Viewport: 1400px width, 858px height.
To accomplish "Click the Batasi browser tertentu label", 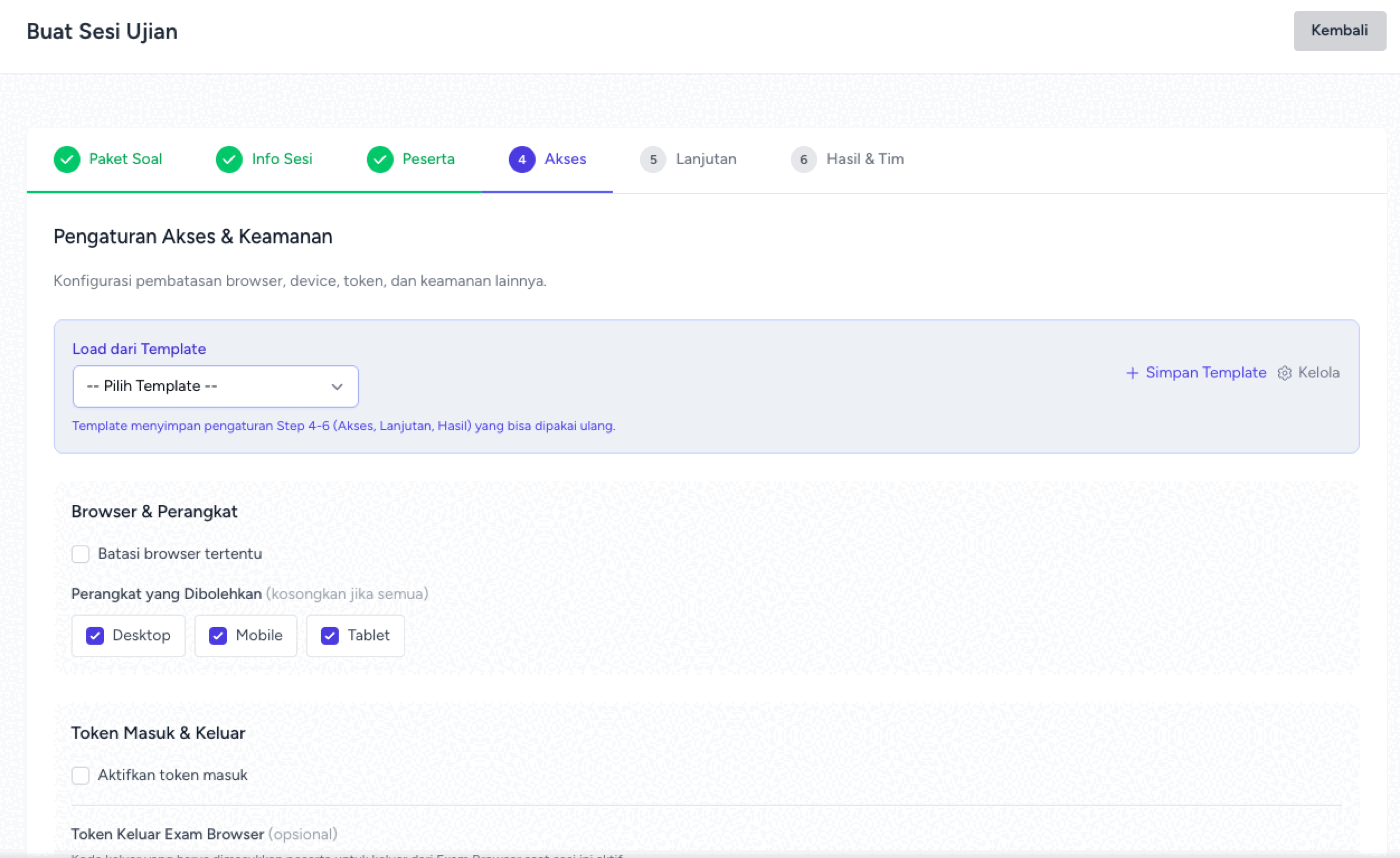I will 180,554.
